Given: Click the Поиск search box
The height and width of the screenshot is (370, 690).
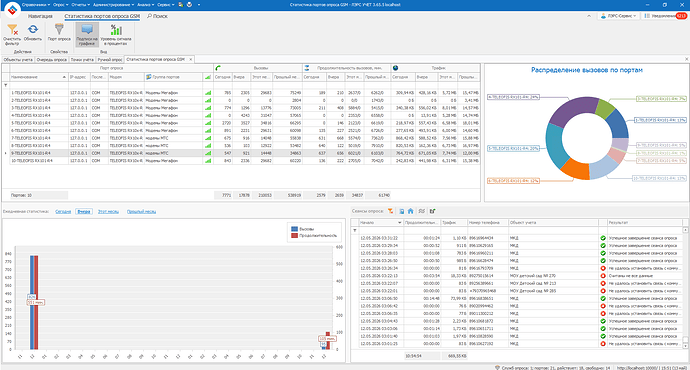Looking at the screenshot, I should 157,16.
